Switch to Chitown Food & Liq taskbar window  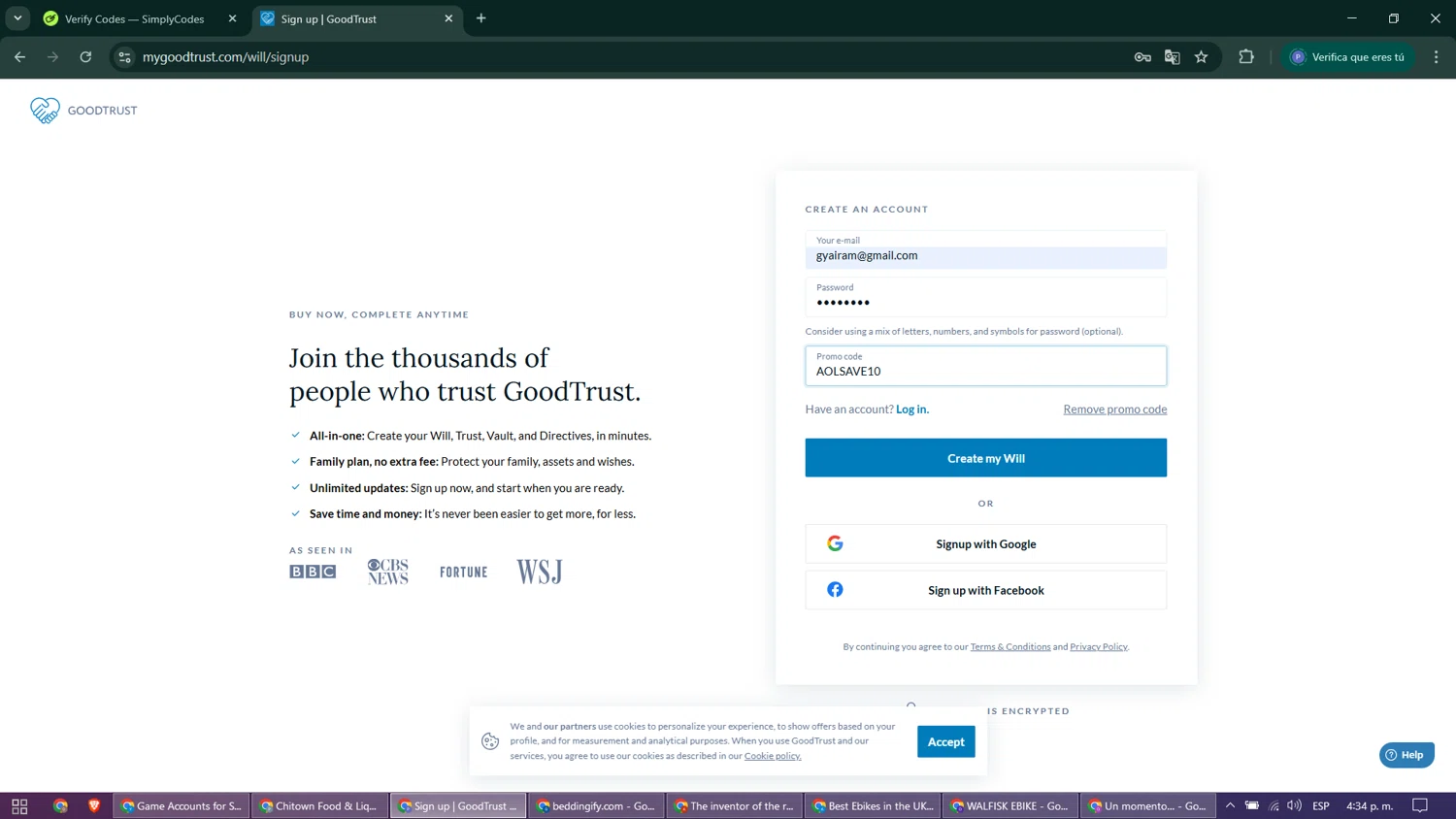(319, 805)
